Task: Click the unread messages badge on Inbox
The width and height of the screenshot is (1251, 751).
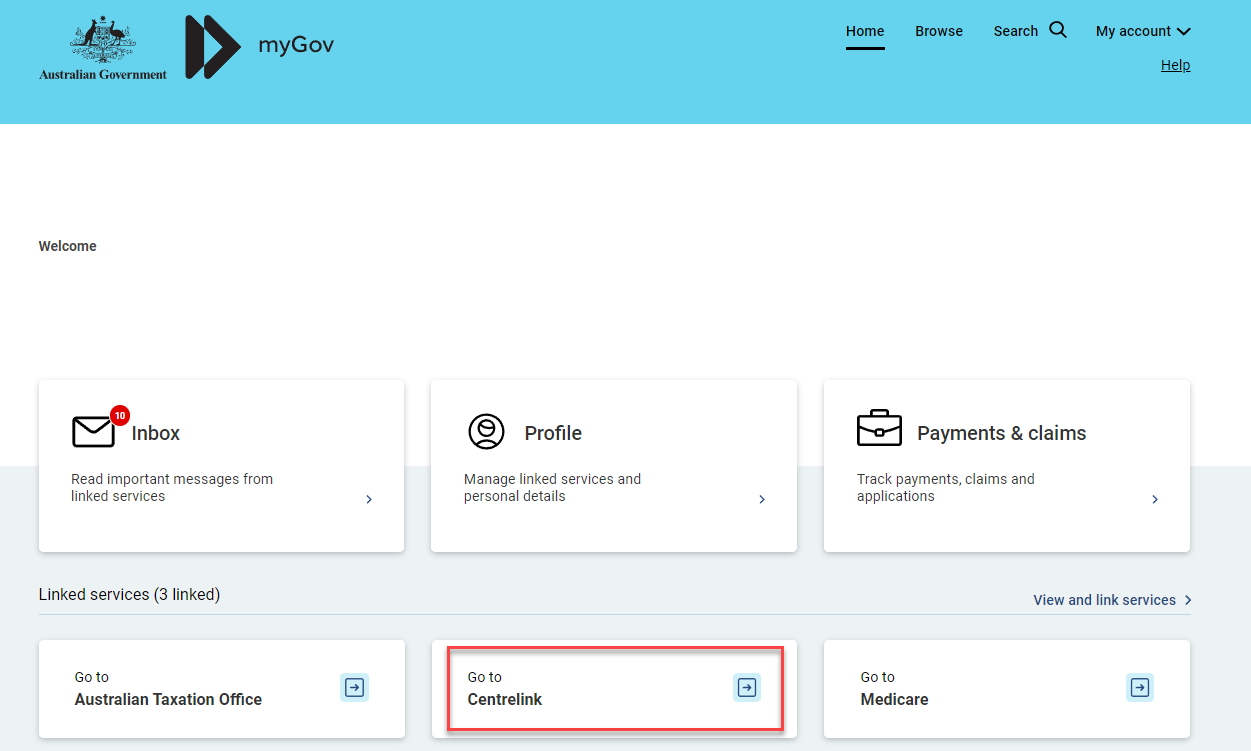Action: point(120,414)
